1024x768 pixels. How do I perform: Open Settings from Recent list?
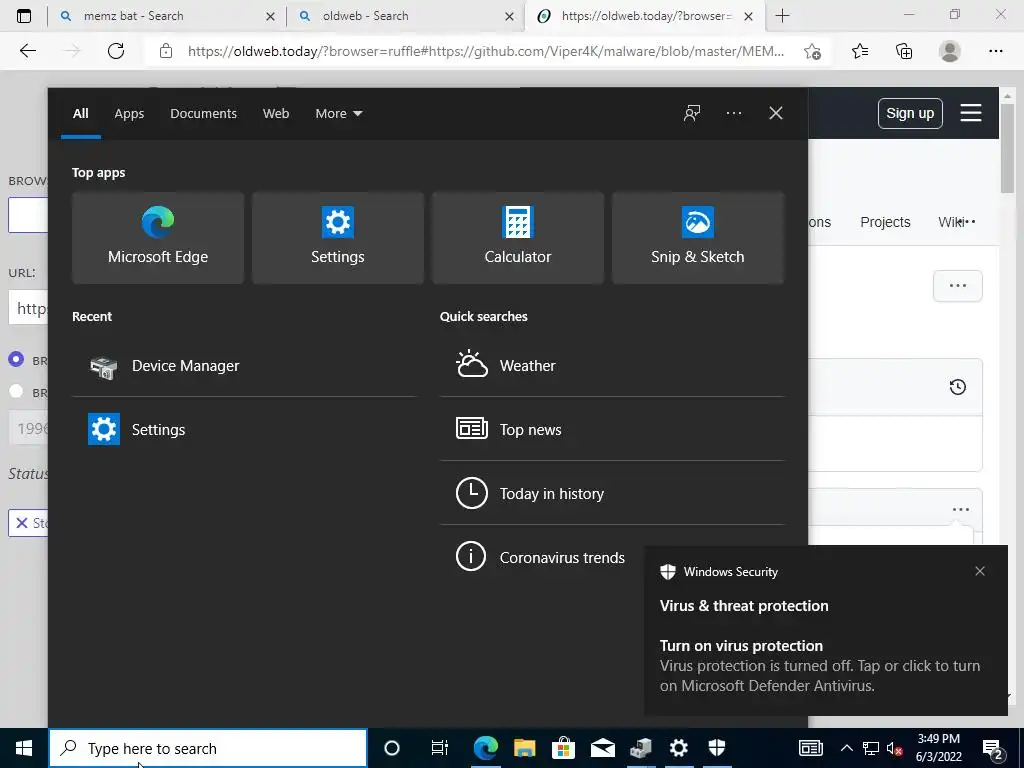[x=244, y=430]
